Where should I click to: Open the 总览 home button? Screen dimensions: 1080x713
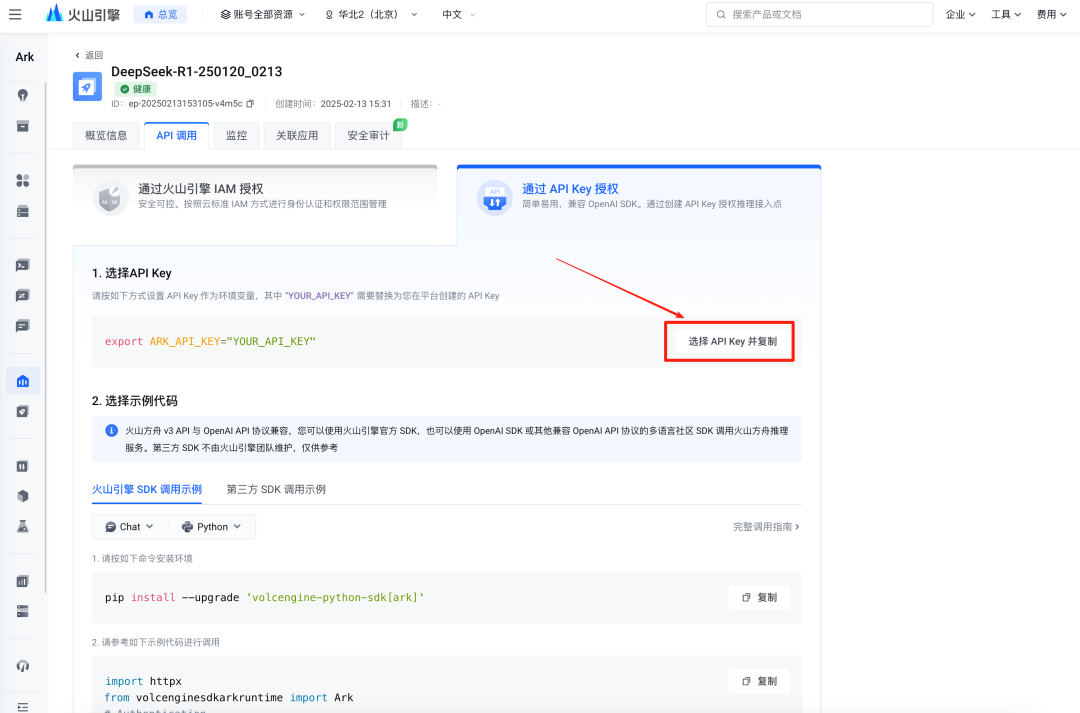click(x=160, y=14)
